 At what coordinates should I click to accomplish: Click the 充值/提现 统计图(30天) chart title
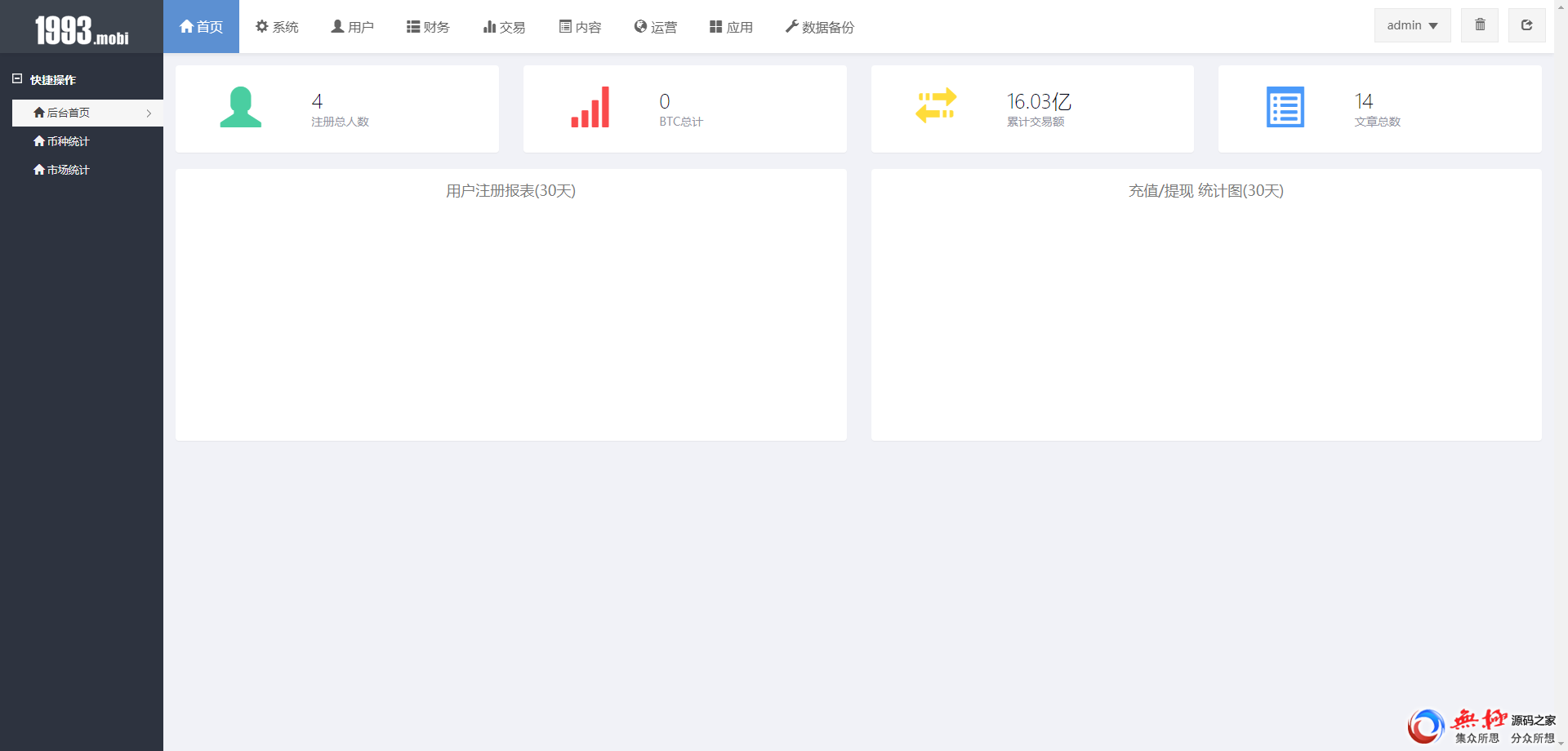(1205, 190)
